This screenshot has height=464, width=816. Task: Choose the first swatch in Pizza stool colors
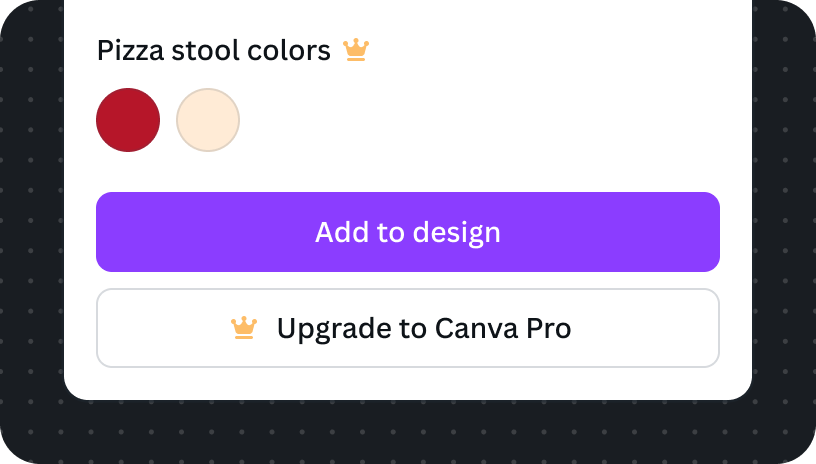point(128,120)
